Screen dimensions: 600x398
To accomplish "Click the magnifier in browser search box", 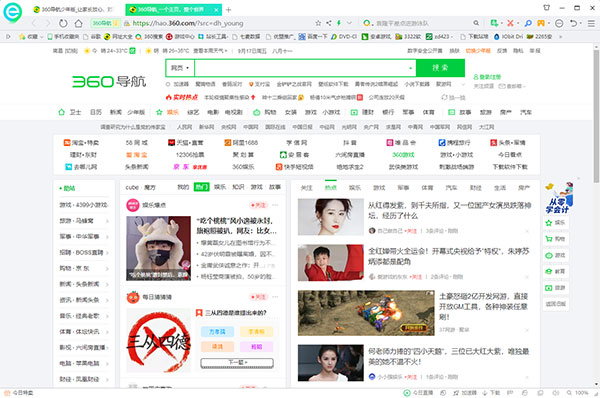I will coord(476,23).
